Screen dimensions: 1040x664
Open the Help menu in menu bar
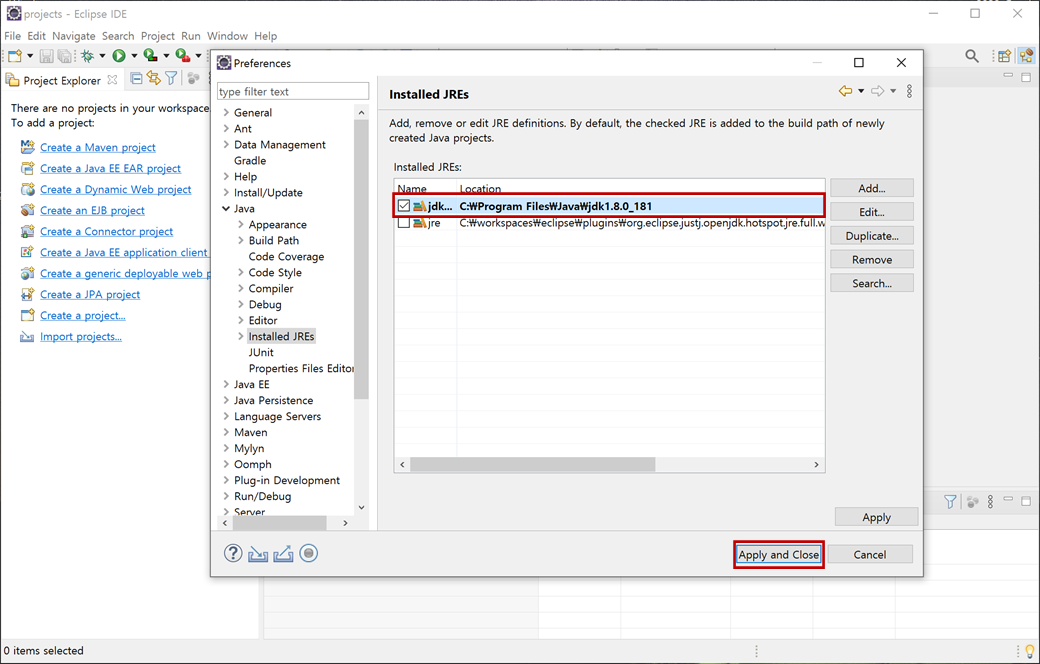tap(265, 36)
